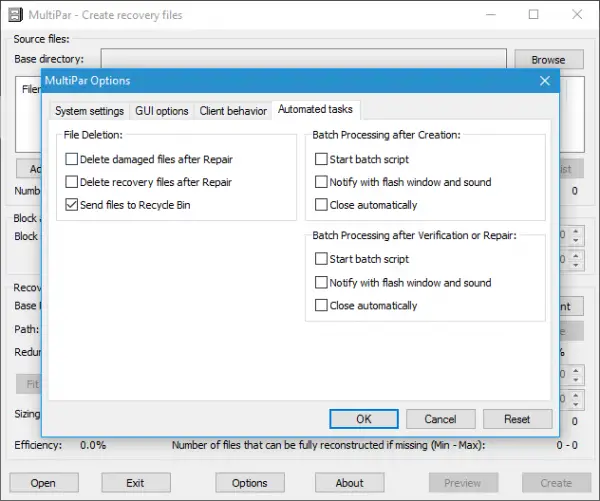Enable Start batch script after Creation

(x=321, y=159)
